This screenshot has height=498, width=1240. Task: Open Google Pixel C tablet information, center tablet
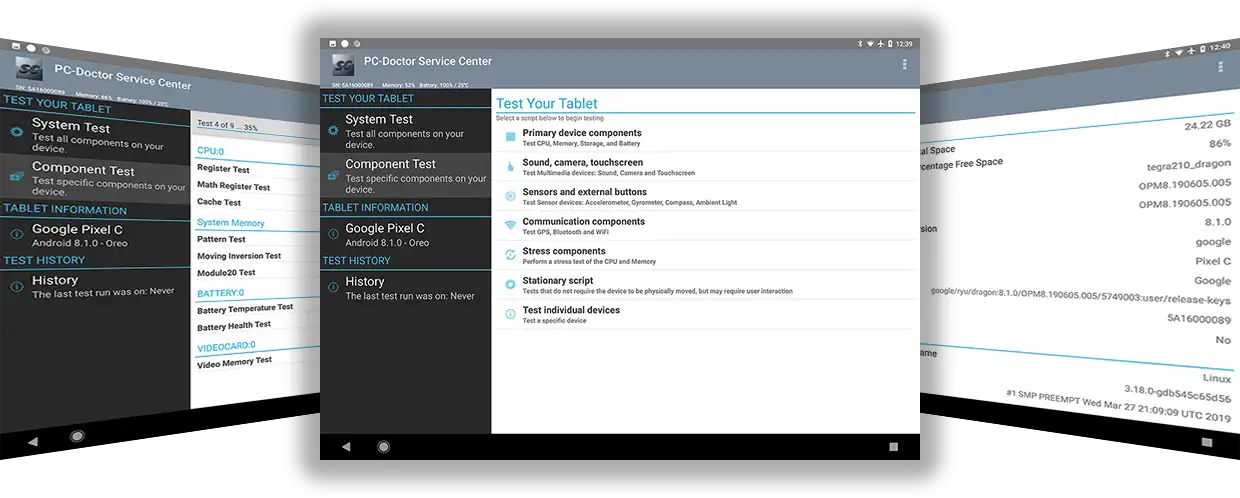pyautogui.click(x=405, y=235)
